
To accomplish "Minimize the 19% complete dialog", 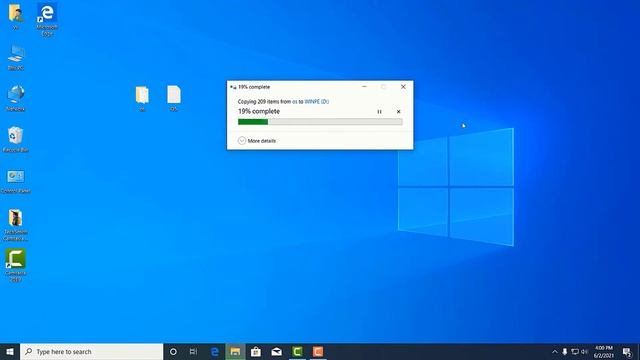I will 364,87.
